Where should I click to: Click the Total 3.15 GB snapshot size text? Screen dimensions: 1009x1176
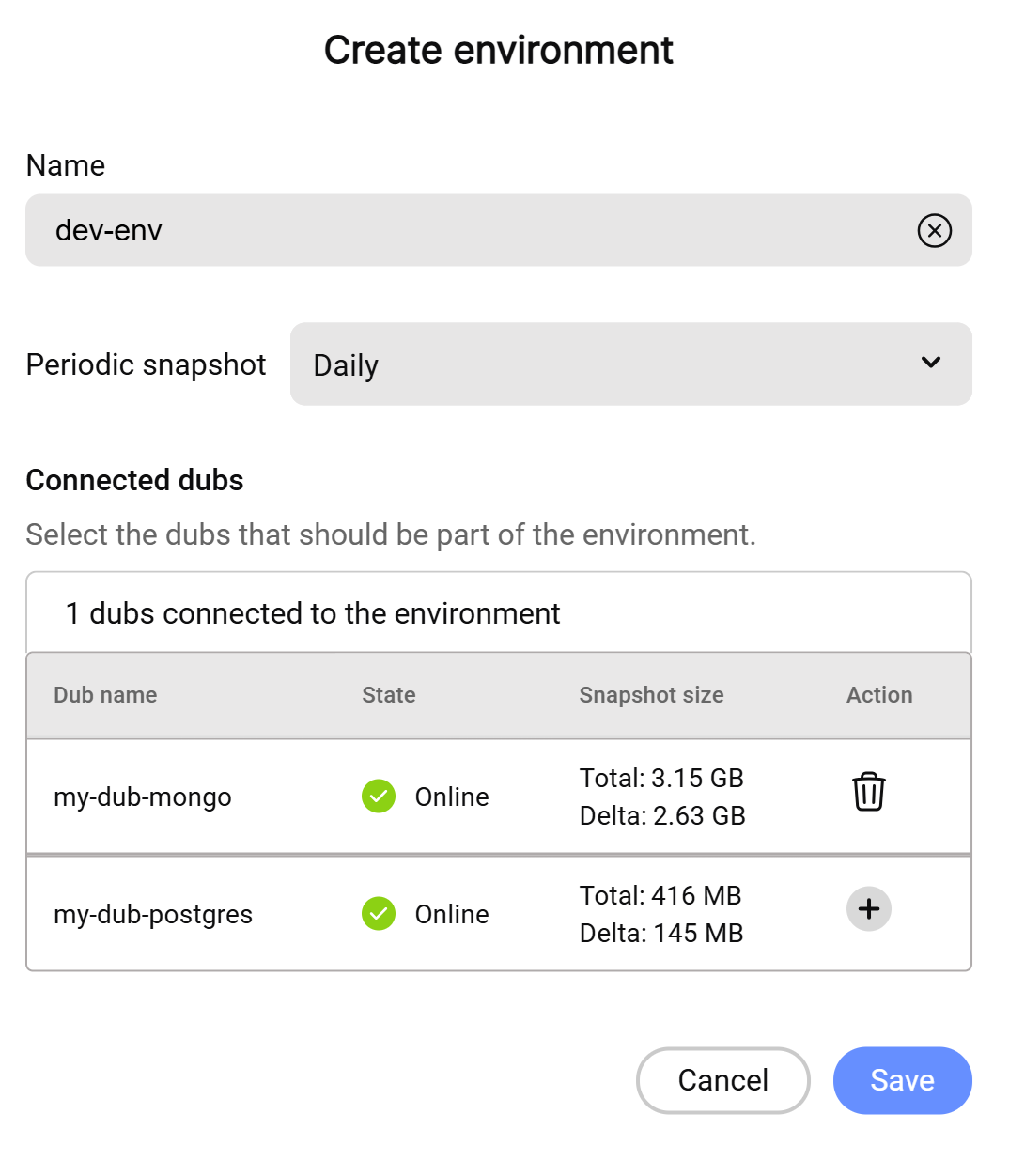click(661, 778)
